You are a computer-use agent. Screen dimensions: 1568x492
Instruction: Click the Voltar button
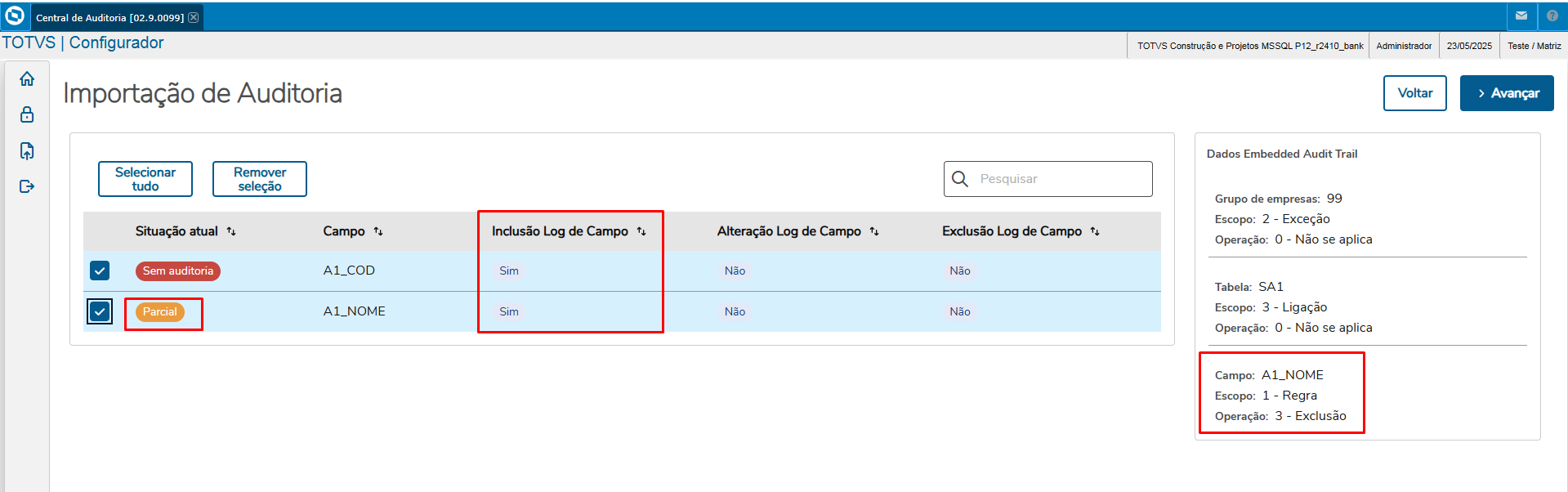(1414, 93)
